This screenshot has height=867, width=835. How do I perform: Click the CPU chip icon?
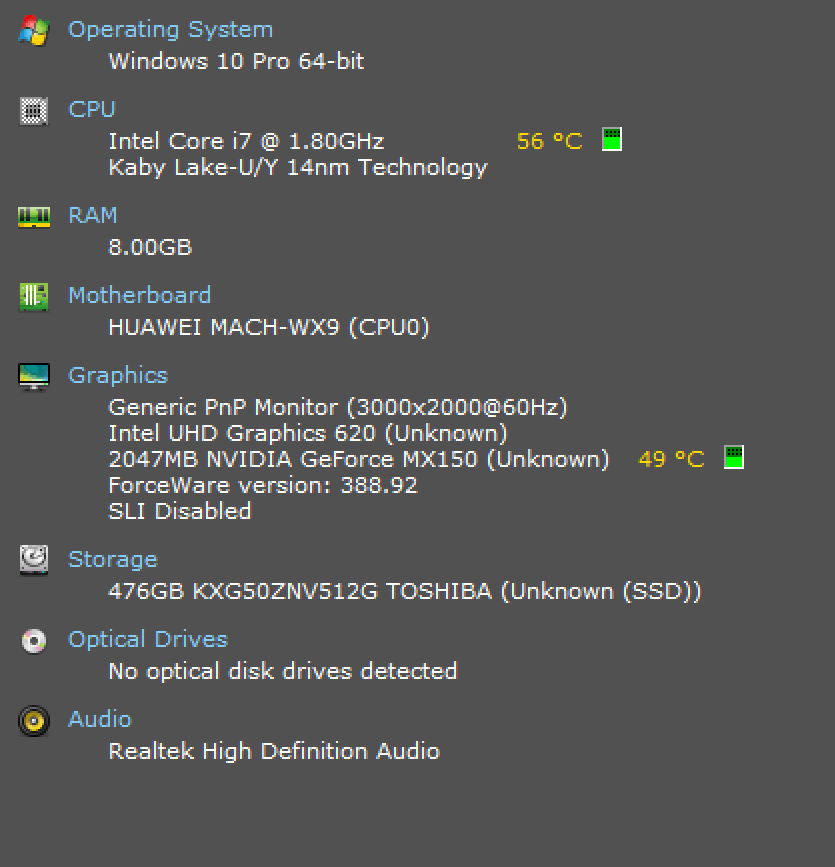(x=33, y=110)
